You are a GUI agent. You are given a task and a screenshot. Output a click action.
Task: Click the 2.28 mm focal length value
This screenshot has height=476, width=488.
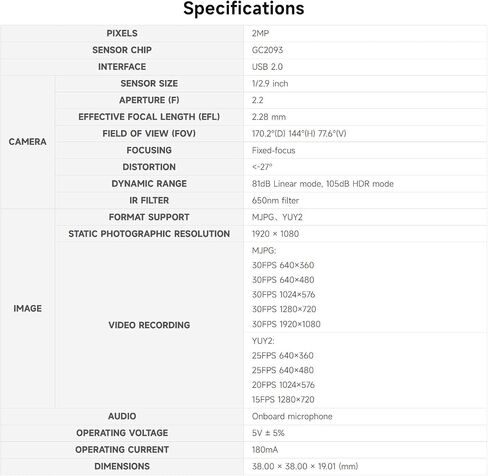[x=269, y=117]
